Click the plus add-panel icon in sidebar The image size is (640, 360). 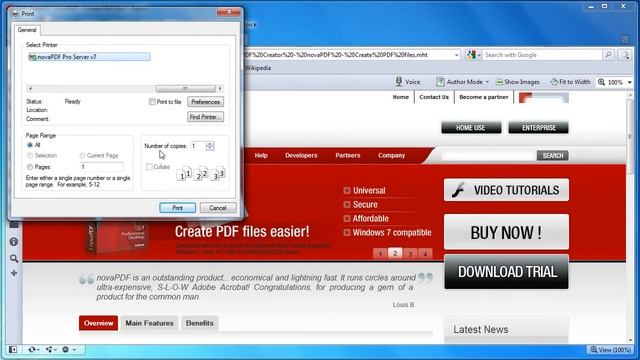click(x=14, y=273)
